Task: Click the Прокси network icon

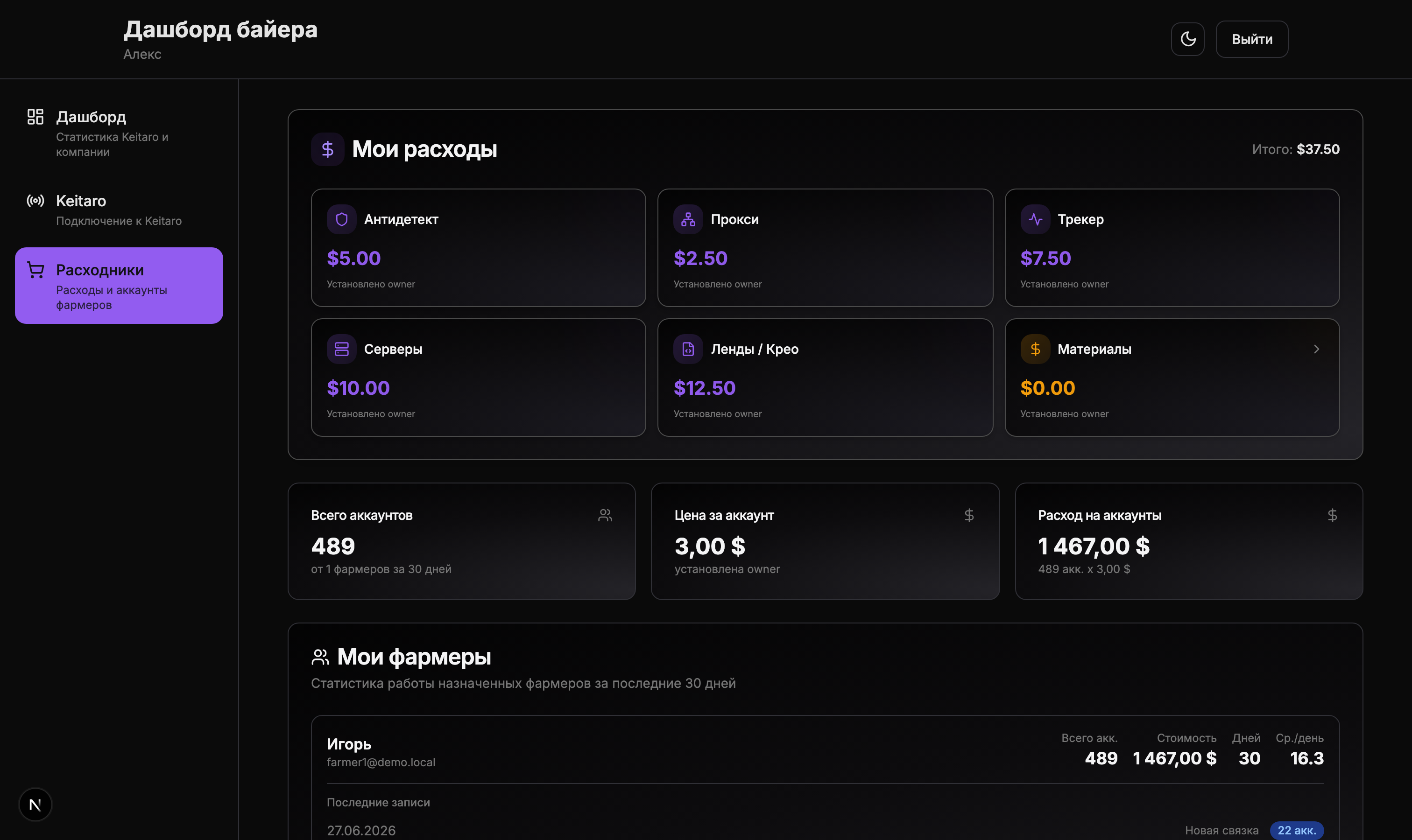Action: point(688,219)
